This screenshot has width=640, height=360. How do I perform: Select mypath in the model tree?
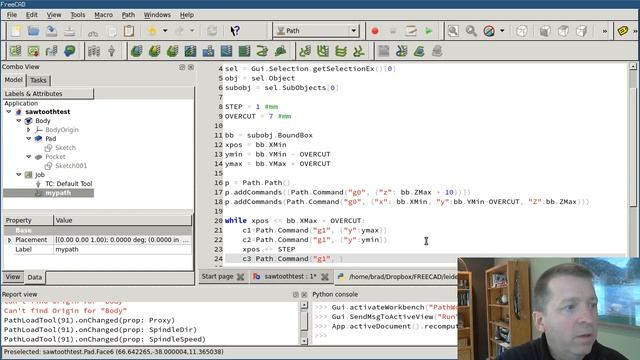(58, 193)
